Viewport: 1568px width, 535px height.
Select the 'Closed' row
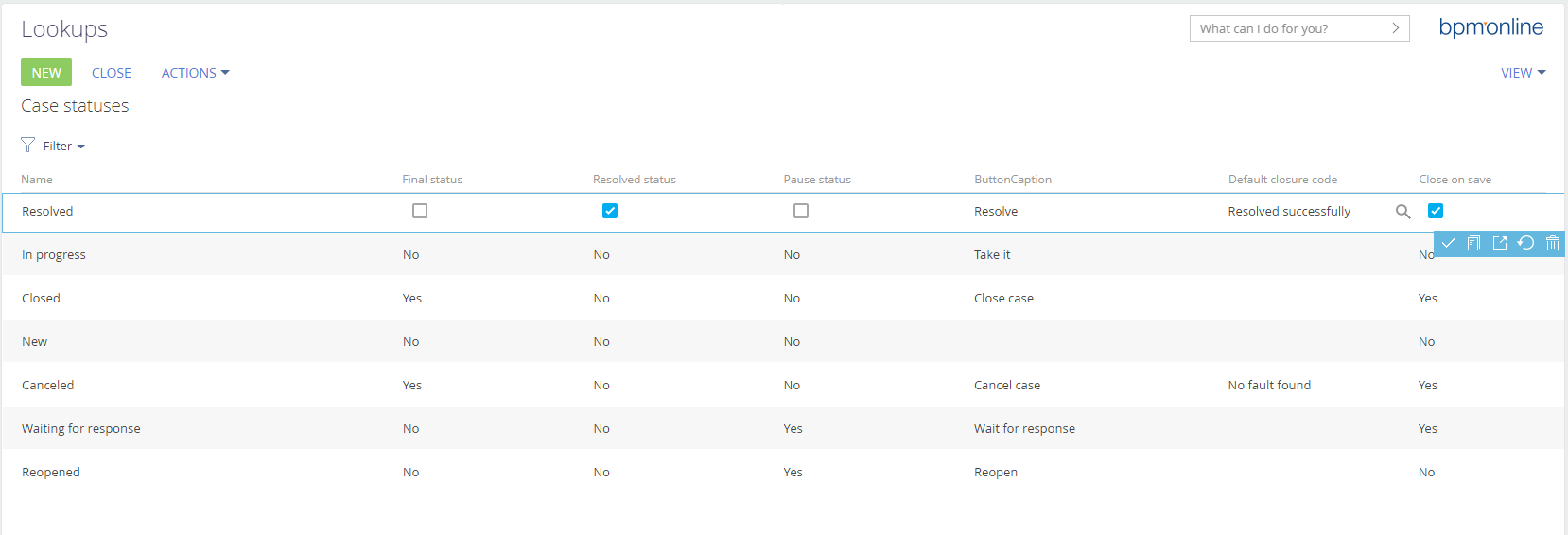pos(783,298)
